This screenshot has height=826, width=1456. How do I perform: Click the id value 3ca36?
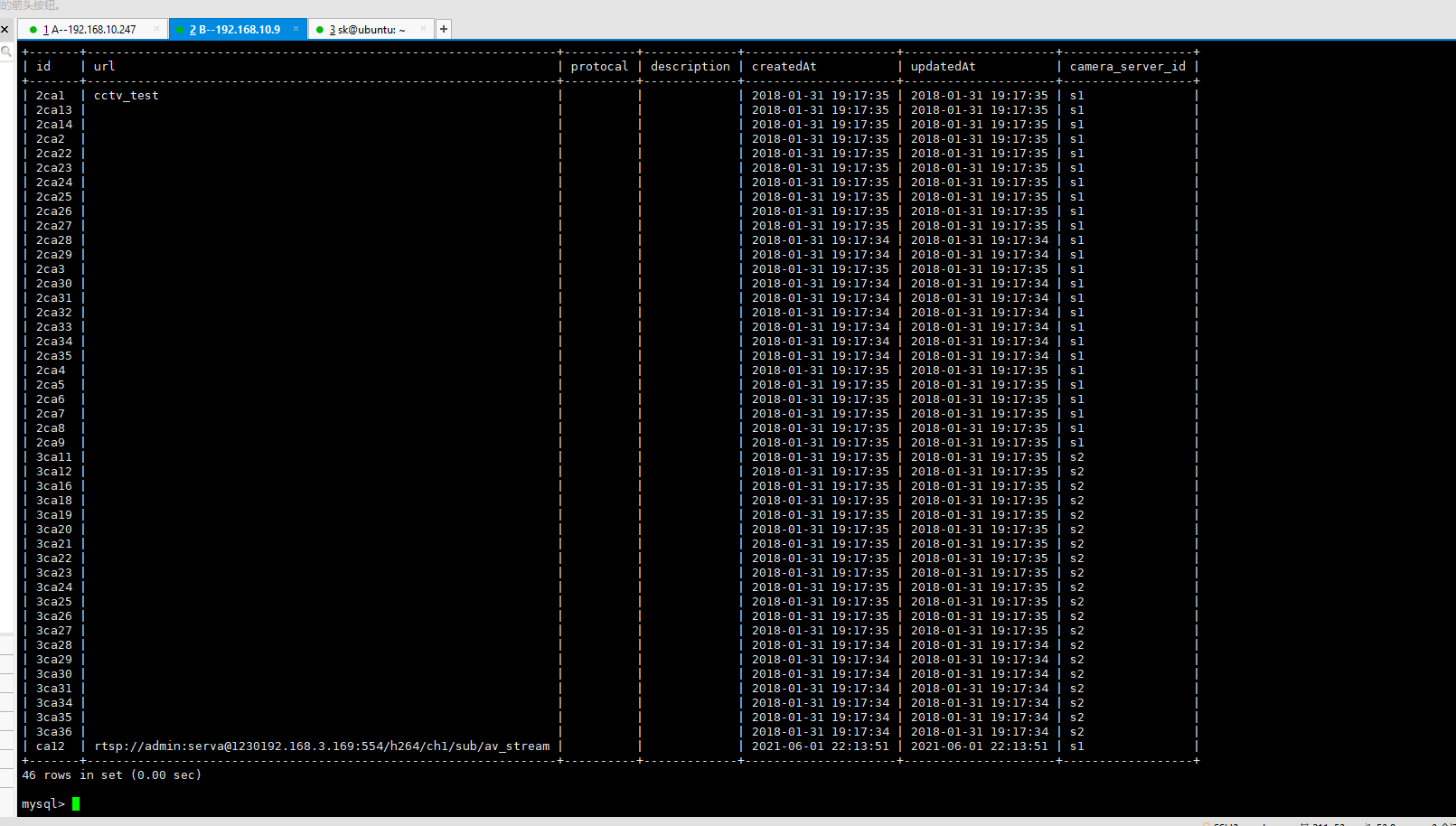point(54,731)
